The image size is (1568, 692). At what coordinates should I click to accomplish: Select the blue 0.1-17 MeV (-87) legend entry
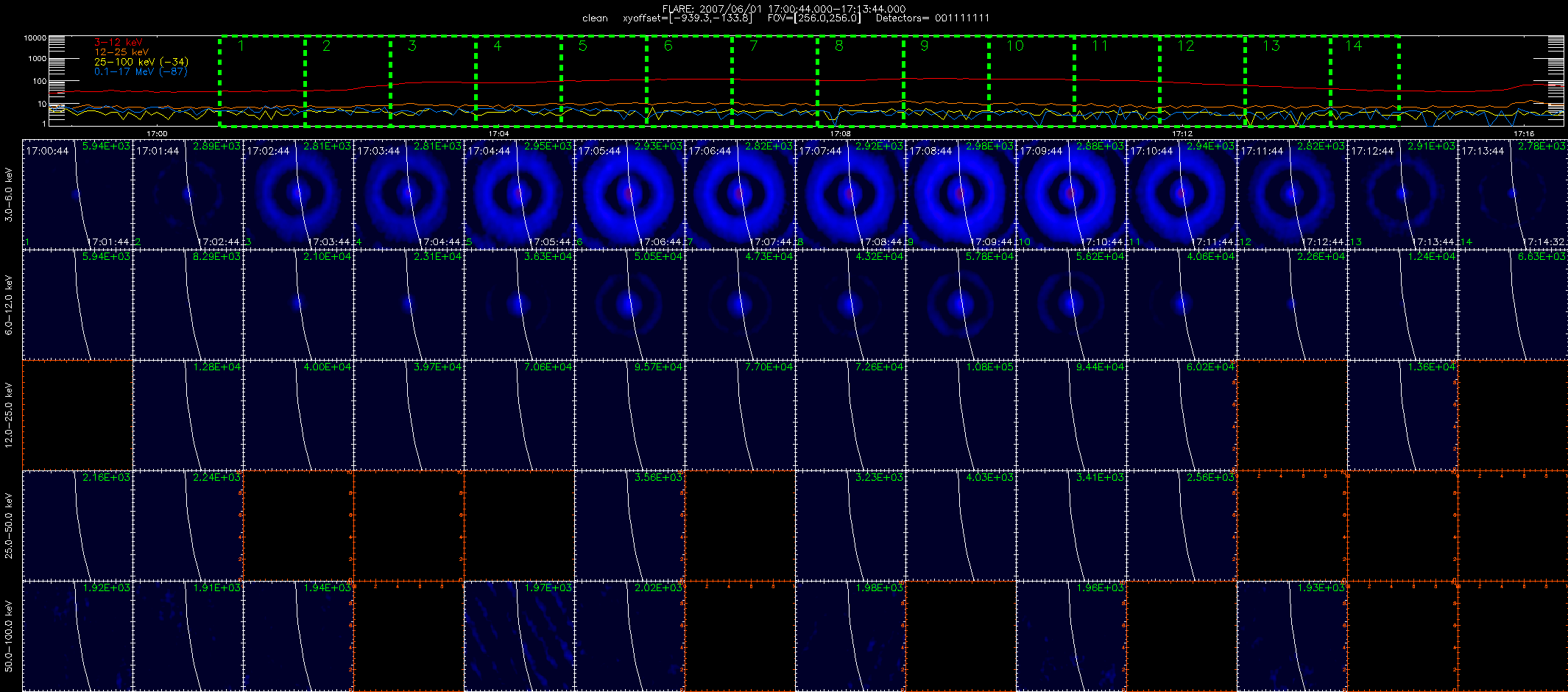(x=141, y=71)
